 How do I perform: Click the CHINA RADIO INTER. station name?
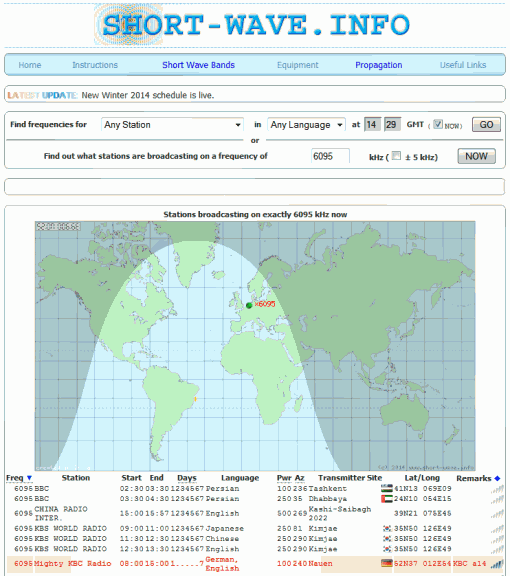pyautogui.click(x=61, y=514)
